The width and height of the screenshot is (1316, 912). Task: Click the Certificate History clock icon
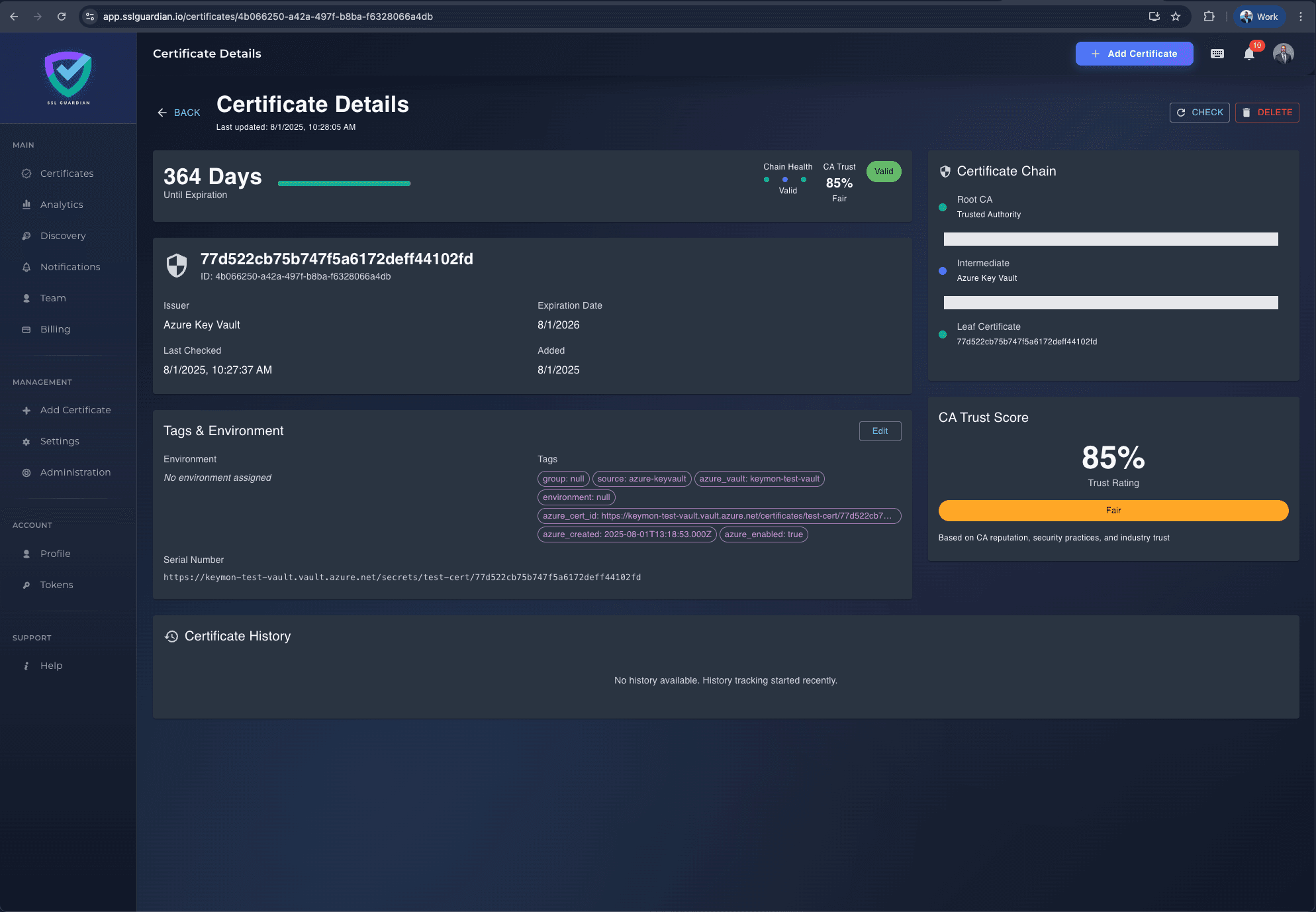(x=171, y=636)
